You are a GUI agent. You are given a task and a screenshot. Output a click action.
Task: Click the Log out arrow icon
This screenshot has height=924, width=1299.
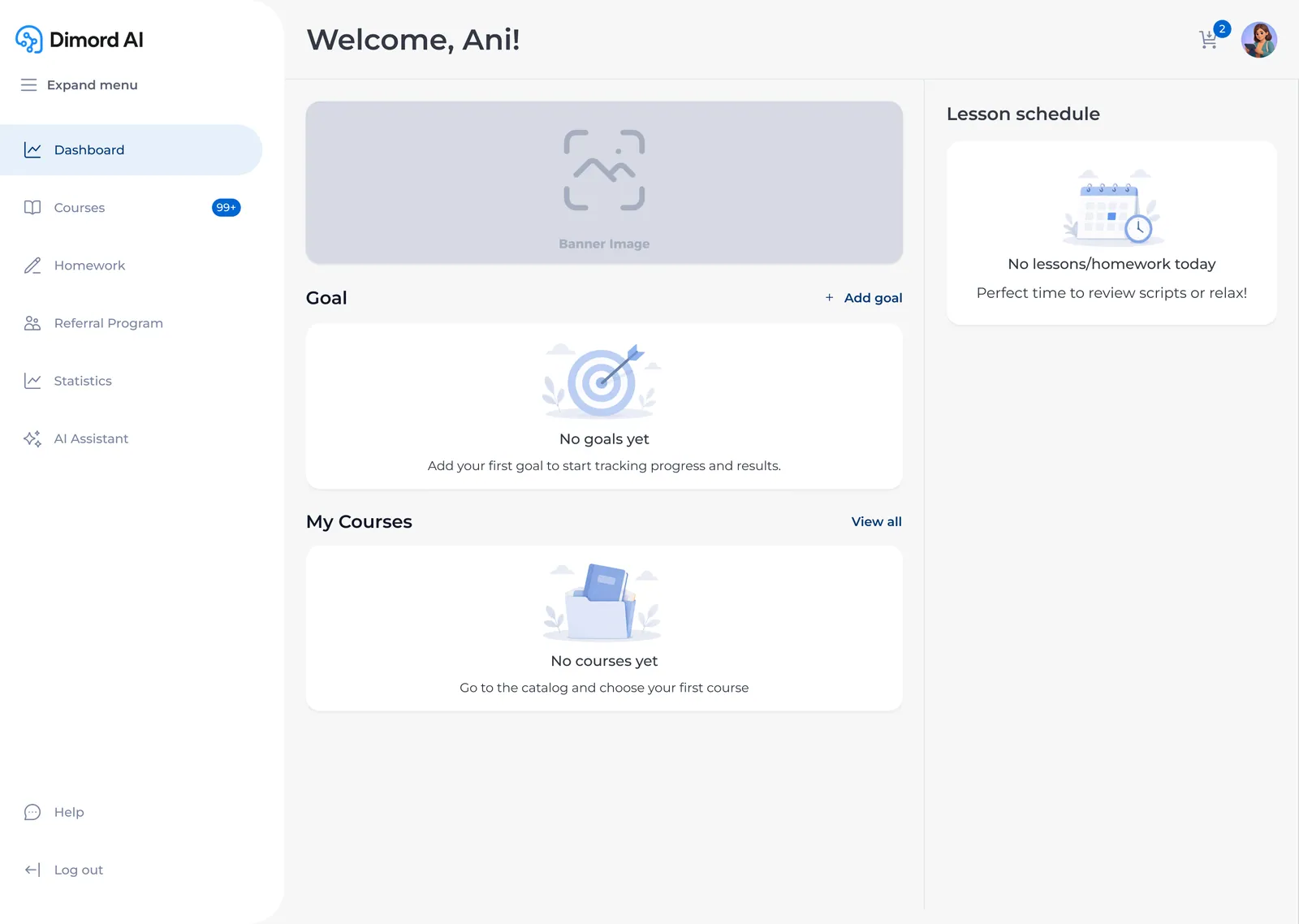tap(32, 870)
